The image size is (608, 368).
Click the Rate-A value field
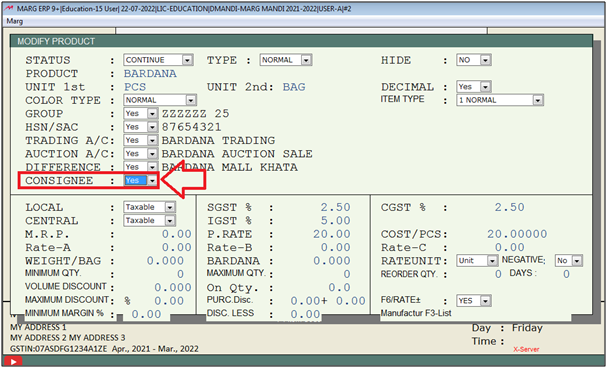(176, 247)
